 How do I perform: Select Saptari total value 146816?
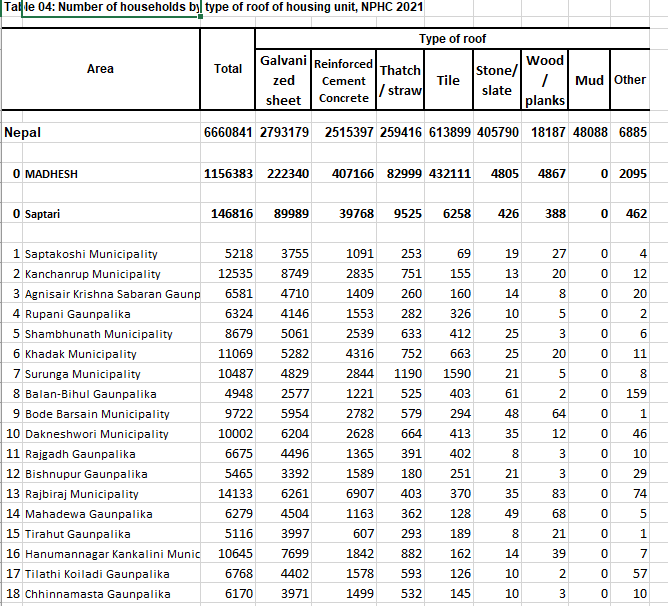point(228,214)
